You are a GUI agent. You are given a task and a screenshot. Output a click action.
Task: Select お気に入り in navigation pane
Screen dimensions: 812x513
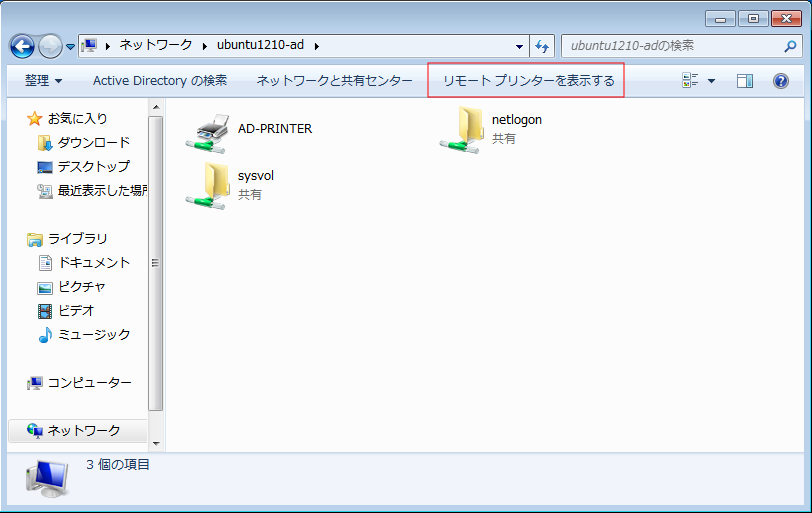pyautogui.click(x=77, y=119)
